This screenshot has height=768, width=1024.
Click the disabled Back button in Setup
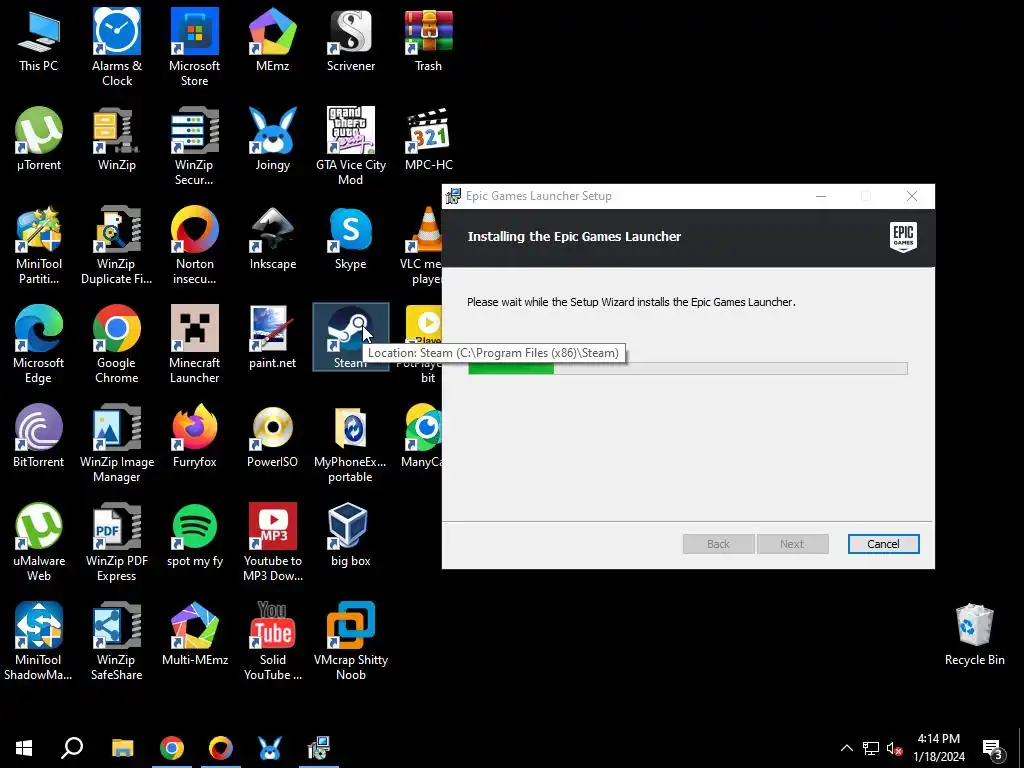718,543
